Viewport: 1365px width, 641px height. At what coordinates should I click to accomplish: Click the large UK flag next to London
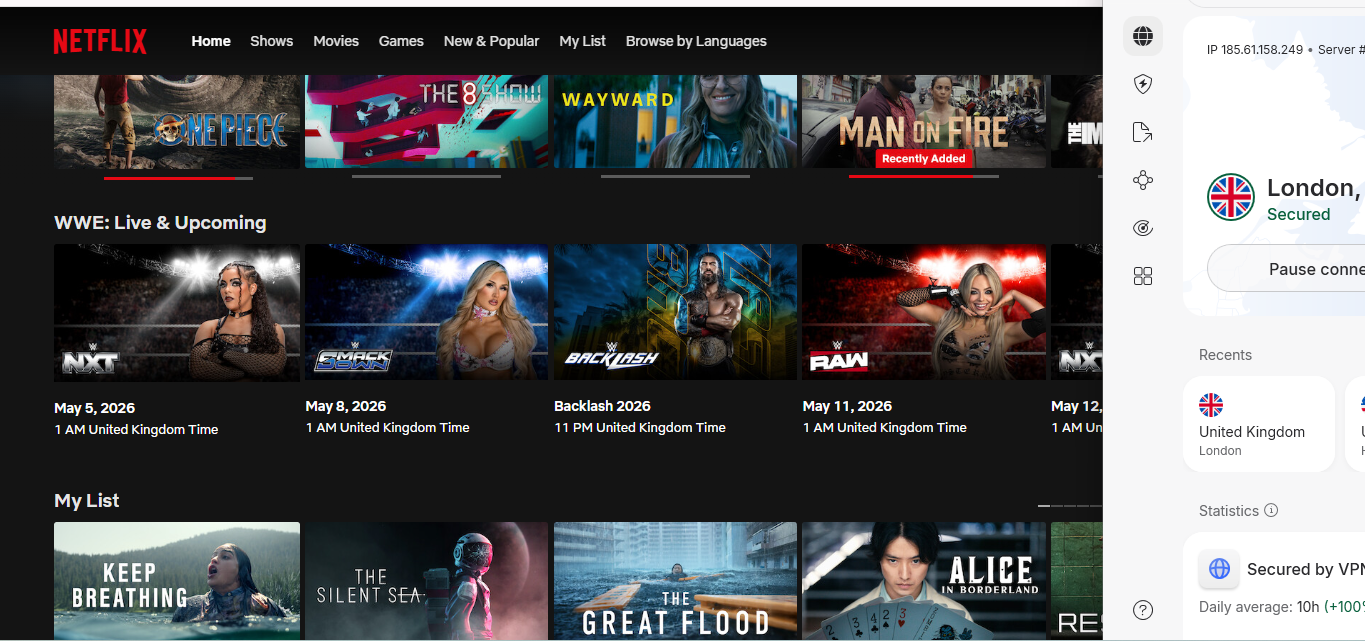click(1231, 197)
